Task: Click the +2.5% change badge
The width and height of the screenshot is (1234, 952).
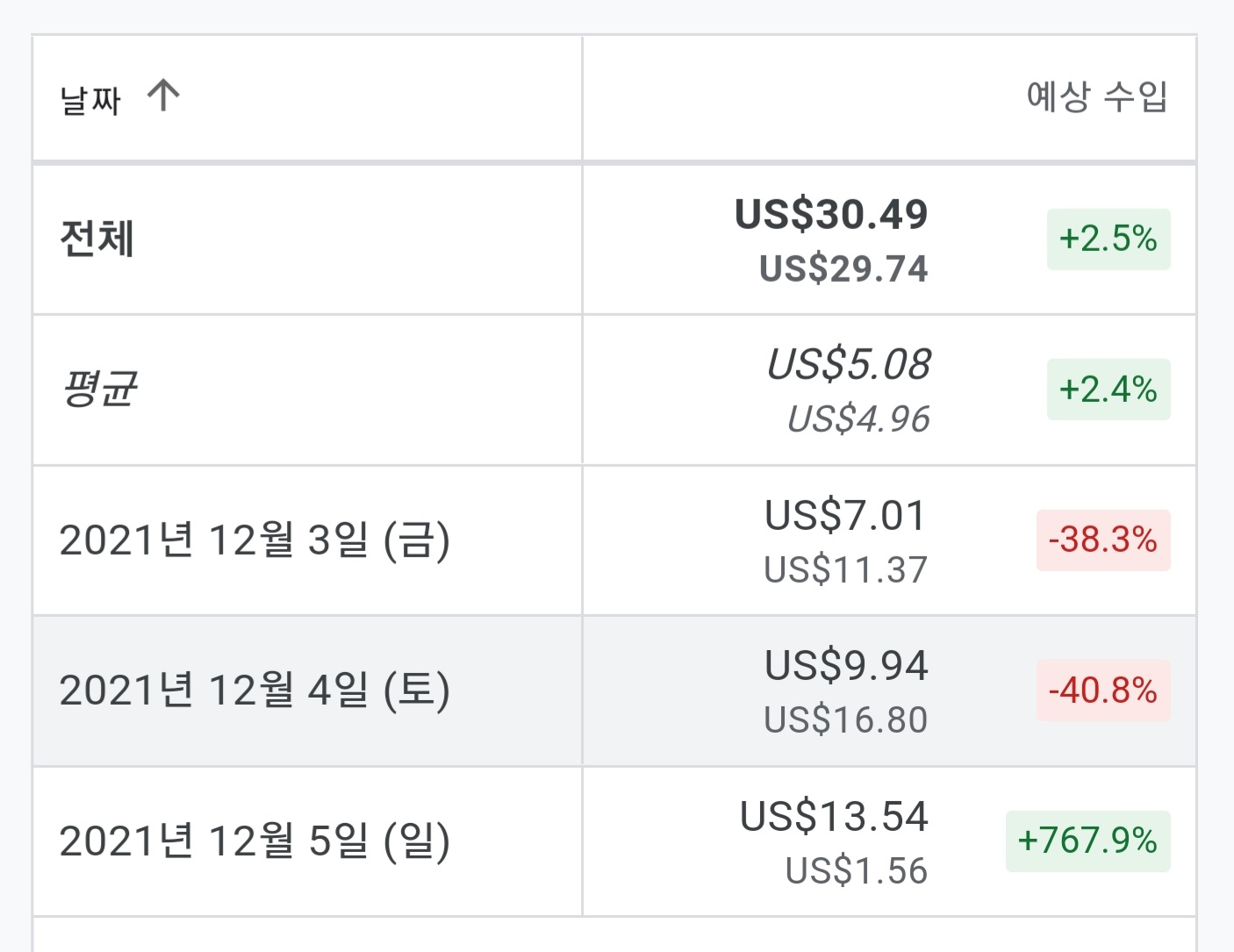Action: coord(1108,239)
